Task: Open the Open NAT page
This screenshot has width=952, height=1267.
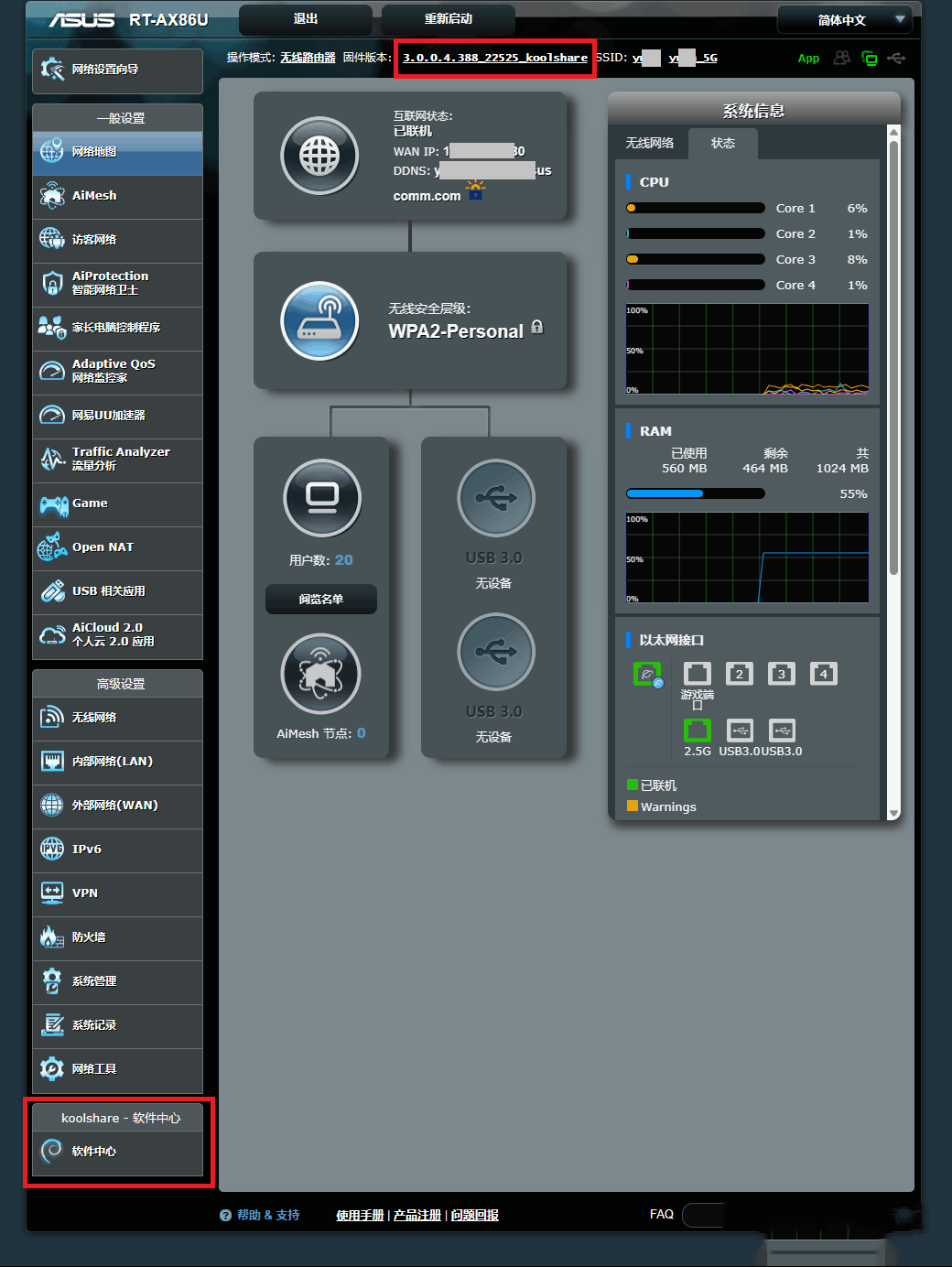Action: click(x=117, y=548)
